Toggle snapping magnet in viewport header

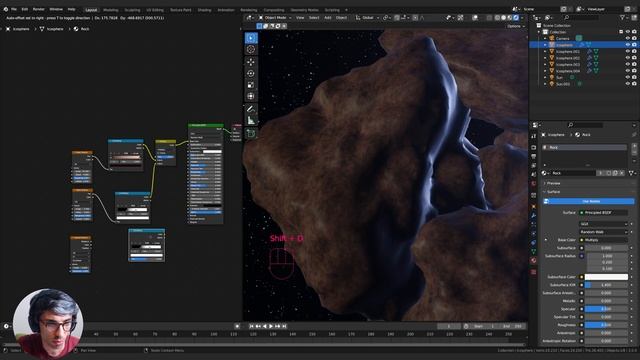click(x=397, y=18)
